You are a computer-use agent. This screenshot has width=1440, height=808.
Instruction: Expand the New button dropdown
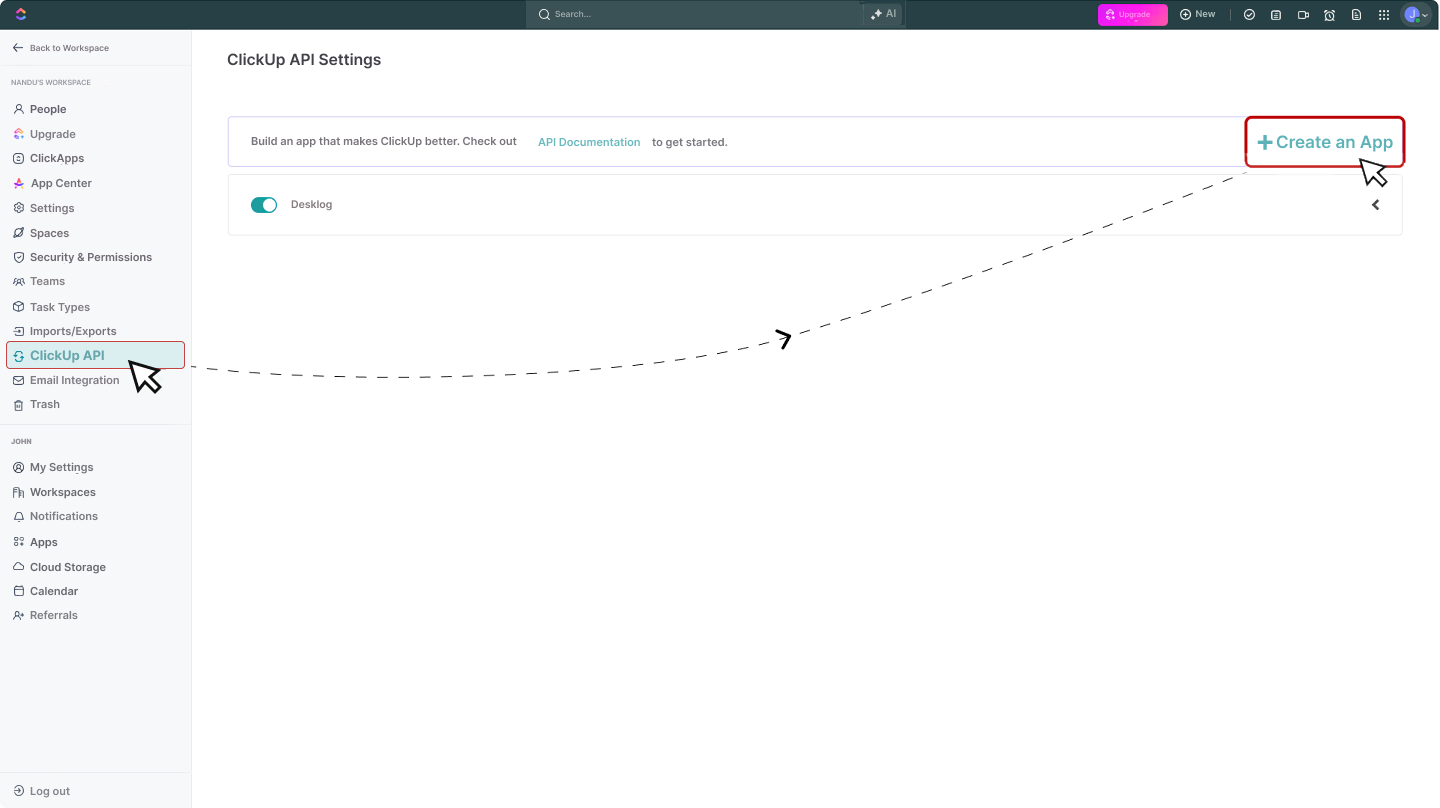click(x=1197, y=14)
